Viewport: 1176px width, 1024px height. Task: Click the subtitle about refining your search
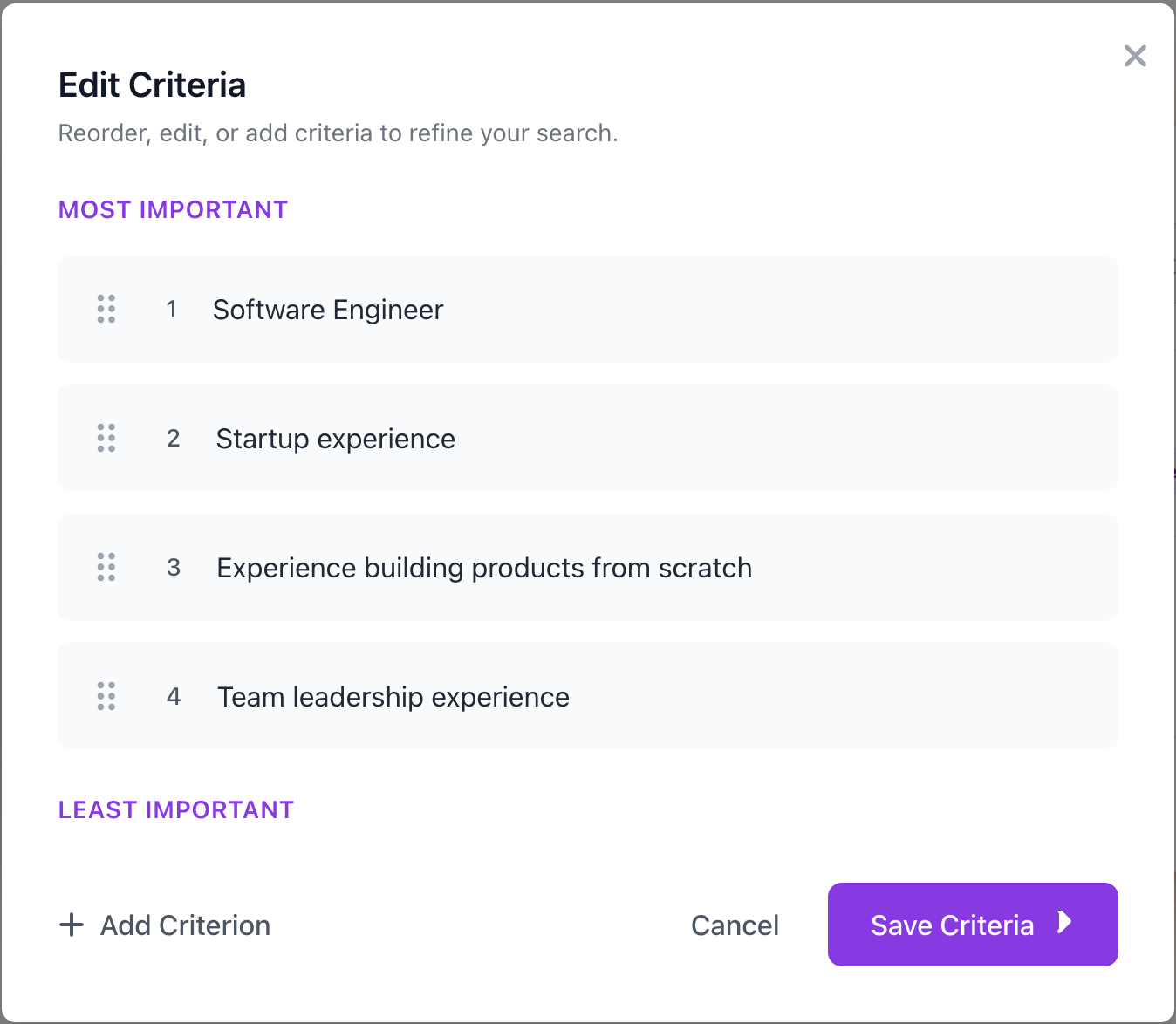338,133
